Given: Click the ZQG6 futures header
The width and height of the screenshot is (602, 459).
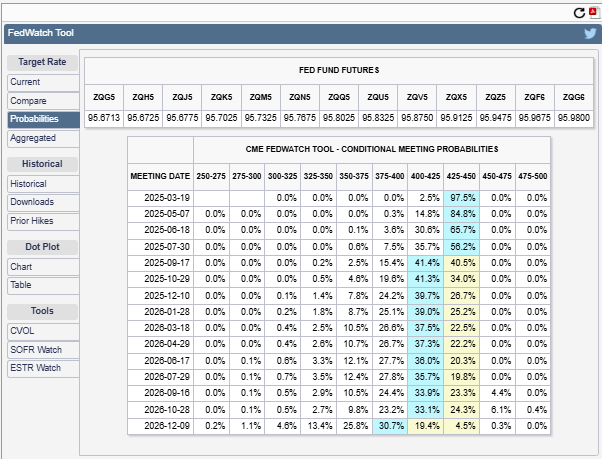Looking at the screenshot, I should pyautogui.click(x=574, y=97).
